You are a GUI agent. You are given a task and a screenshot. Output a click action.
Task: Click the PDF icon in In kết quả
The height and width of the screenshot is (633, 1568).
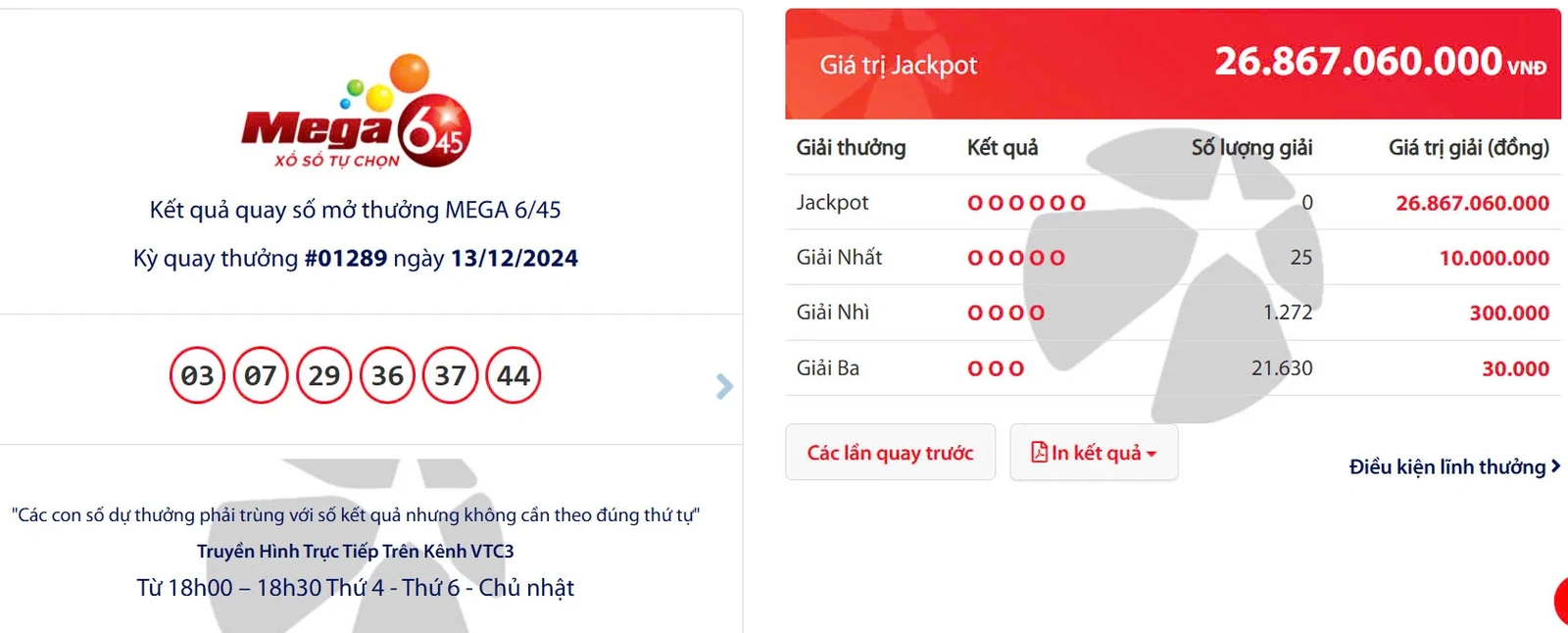point(1039,452)
